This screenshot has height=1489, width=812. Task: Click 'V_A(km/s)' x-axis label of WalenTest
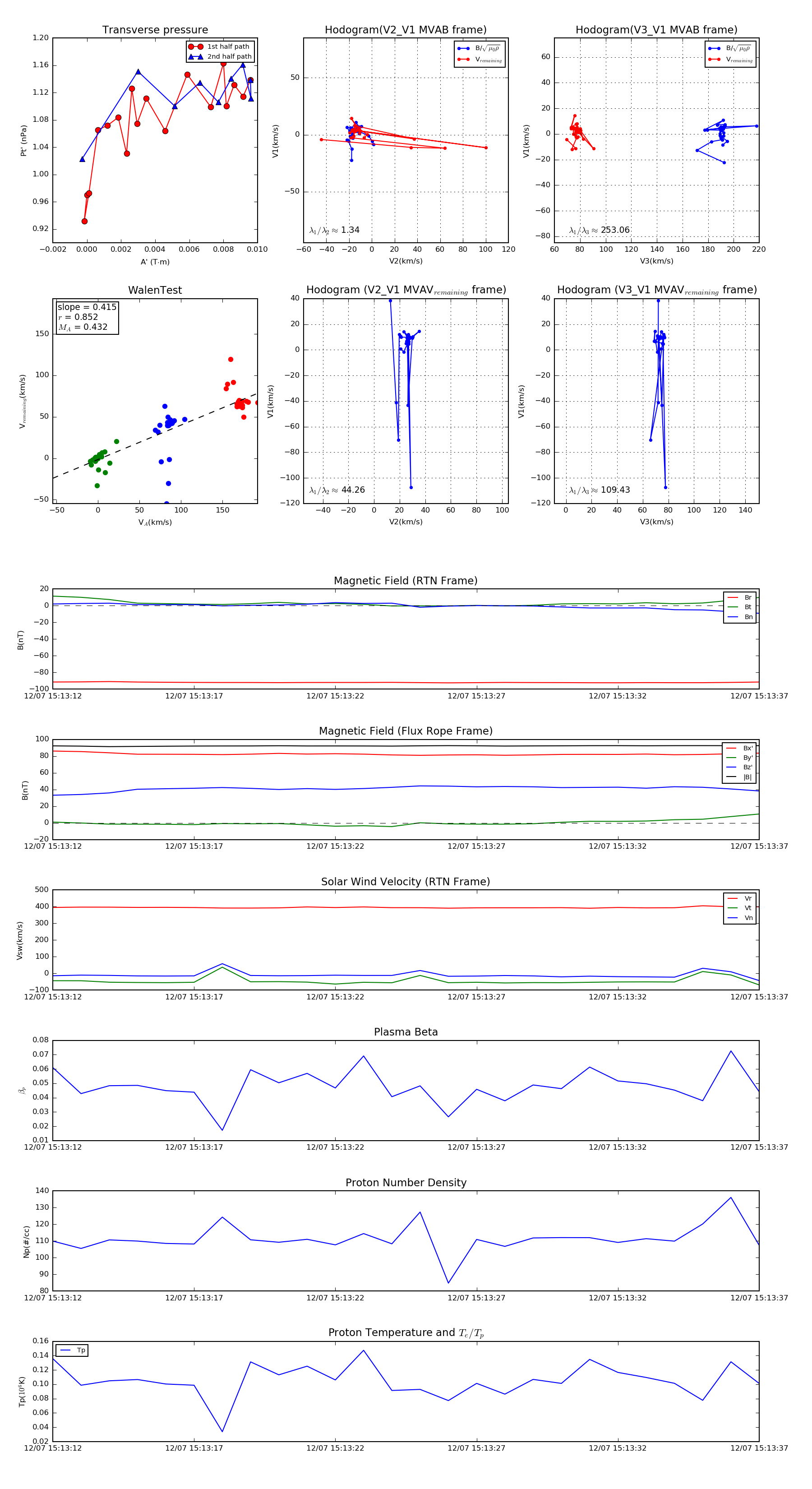pyautogui.click(x=155, y=522)
